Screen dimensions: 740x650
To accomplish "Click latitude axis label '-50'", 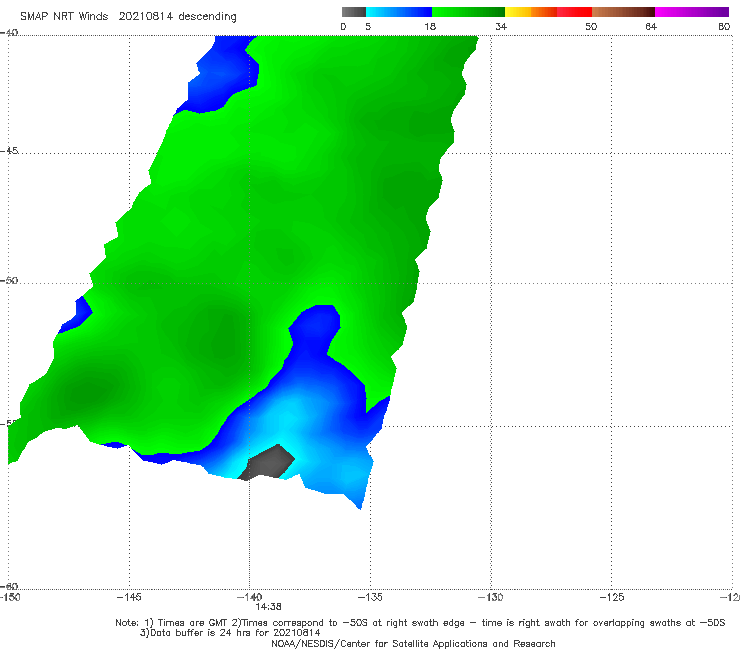I will tap(9, 281).
